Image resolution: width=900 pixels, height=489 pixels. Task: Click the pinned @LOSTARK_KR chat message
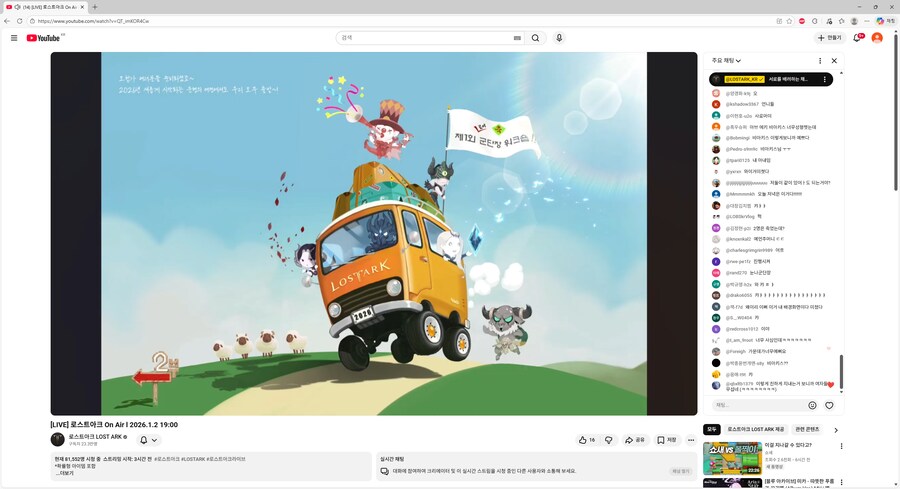click(771, 80)
